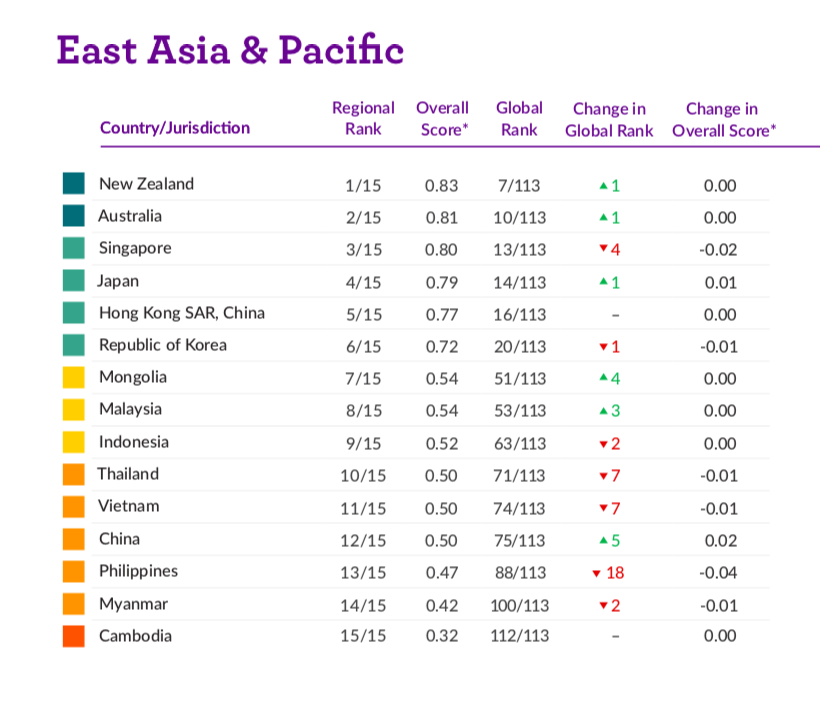Click the 'East Asia & Pacific' heading
Image resolution: width=820 pixels, height=716 pixels.
pos(230,50)
